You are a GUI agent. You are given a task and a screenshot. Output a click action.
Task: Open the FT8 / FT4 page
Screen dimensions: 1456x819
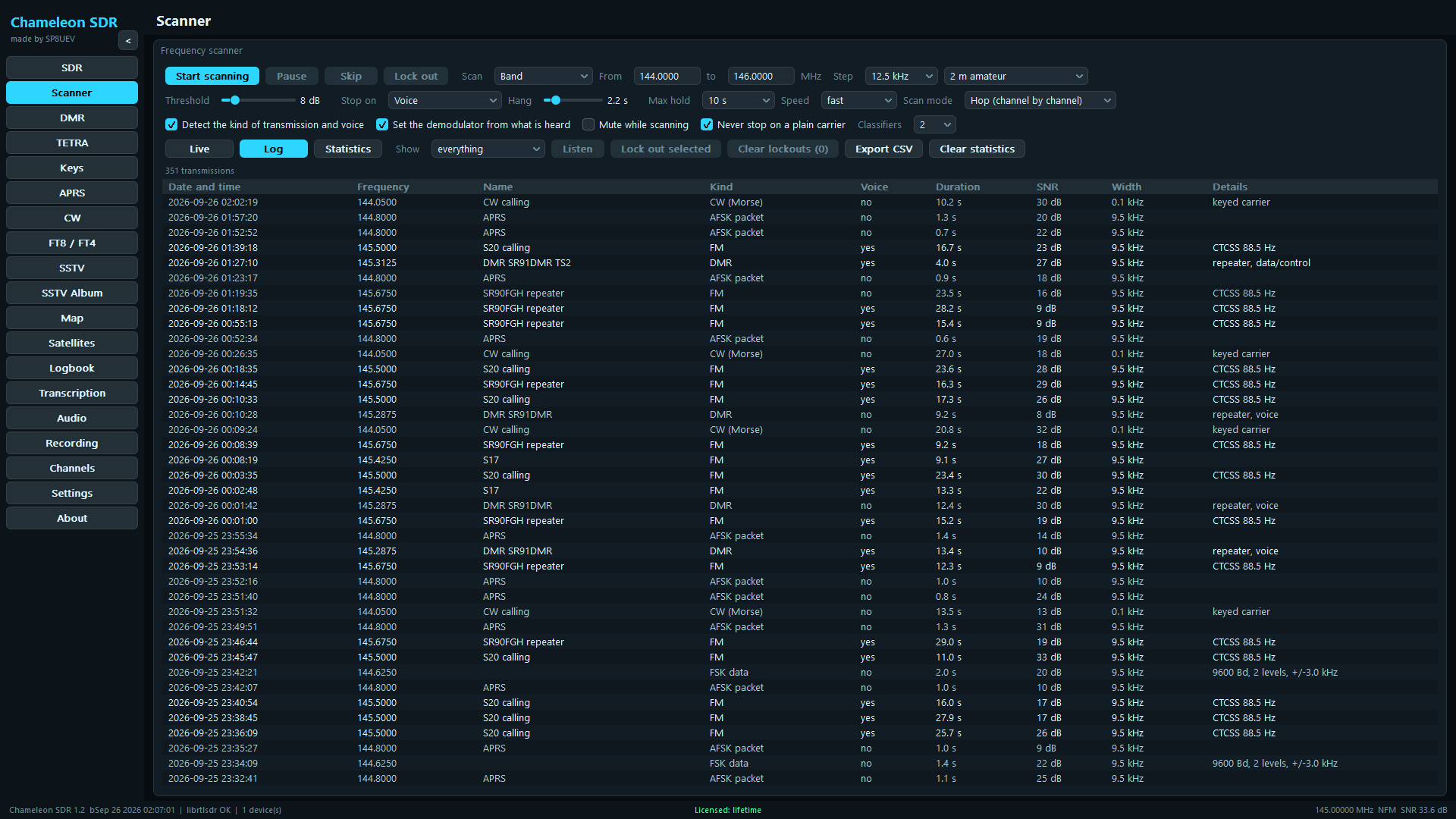click(72, 243)
